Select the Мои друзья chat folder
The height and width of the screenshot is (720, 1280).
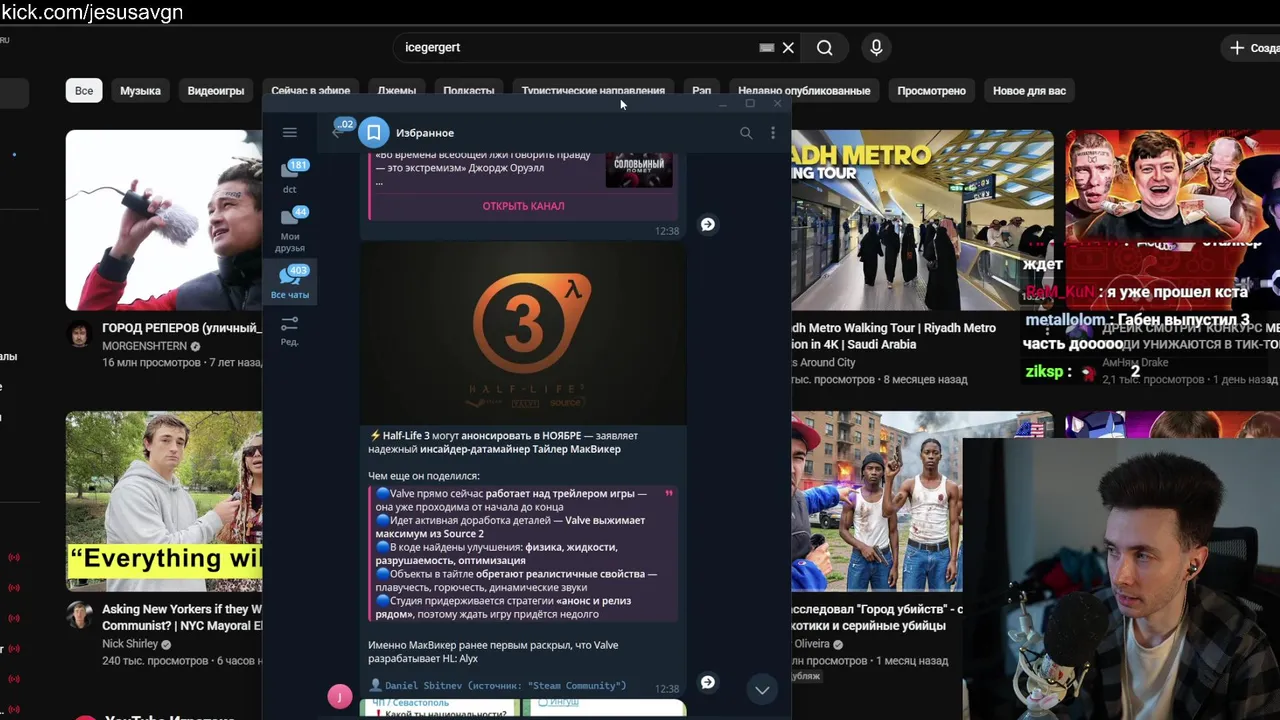pyautogui.click(x=290, y=229)
